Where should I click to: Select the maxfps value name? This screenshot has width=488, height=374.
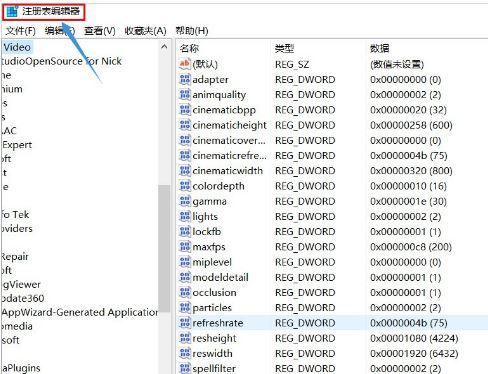209,247
